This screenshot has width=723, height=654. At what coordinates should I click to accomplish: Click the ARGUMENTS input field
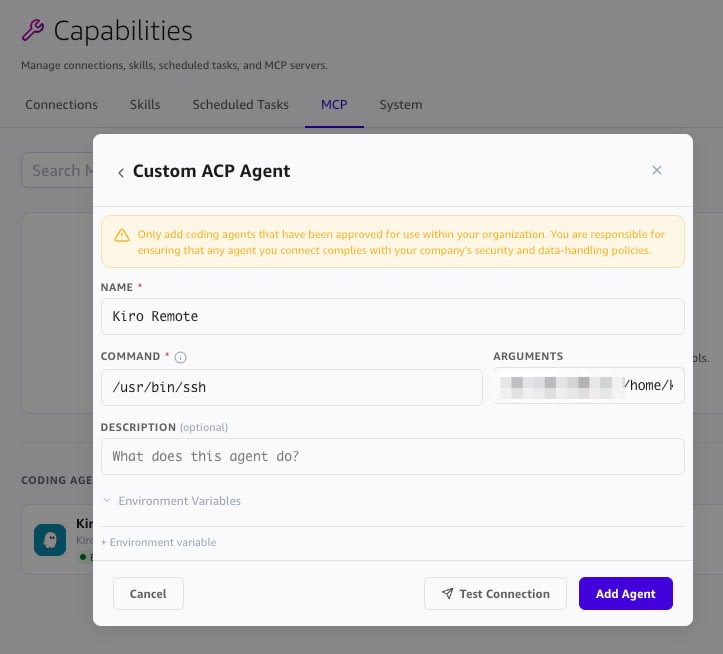click(x=589, y=386)
